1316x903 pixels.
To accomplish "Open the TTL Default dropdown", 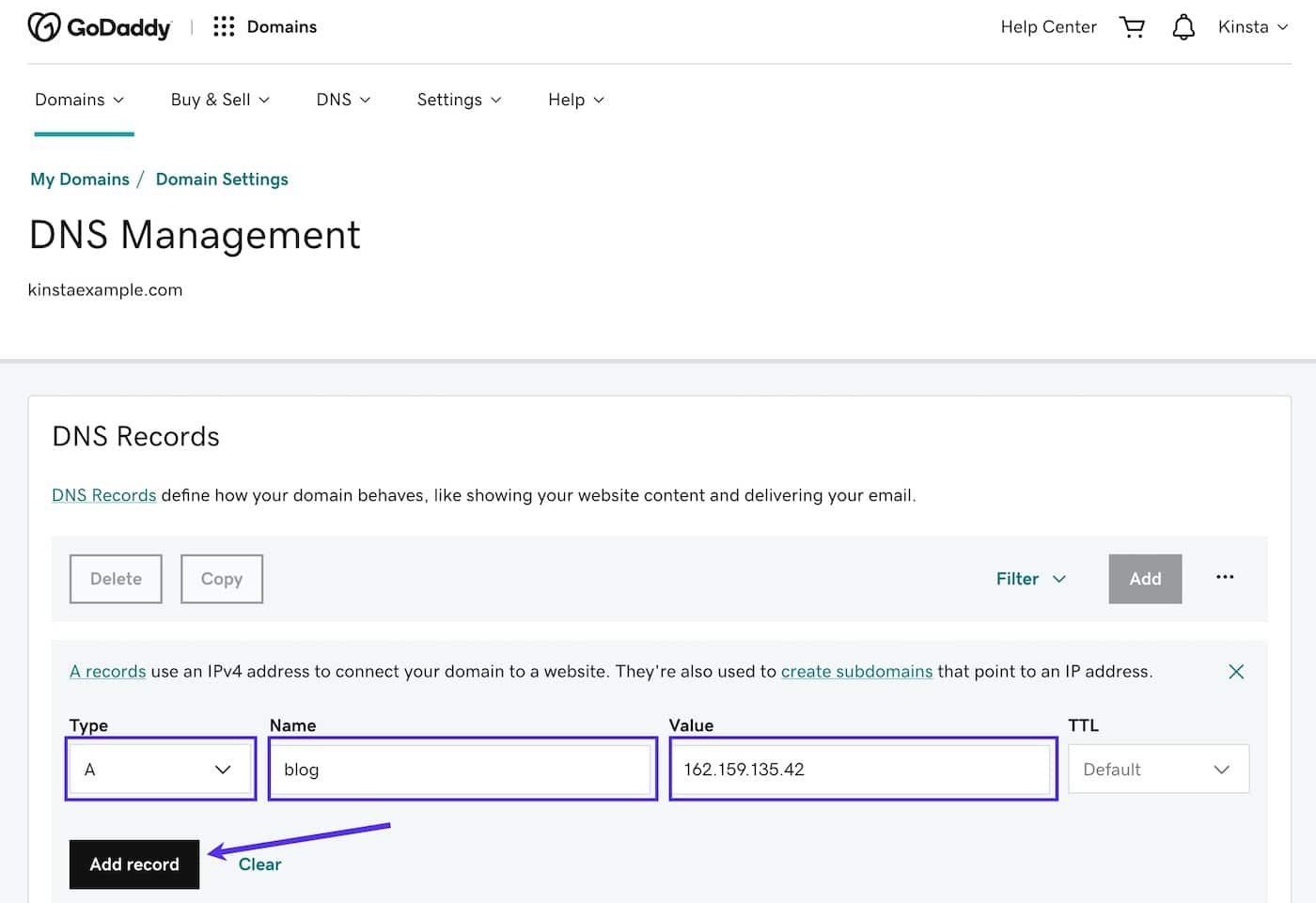I will point(1157,769).
